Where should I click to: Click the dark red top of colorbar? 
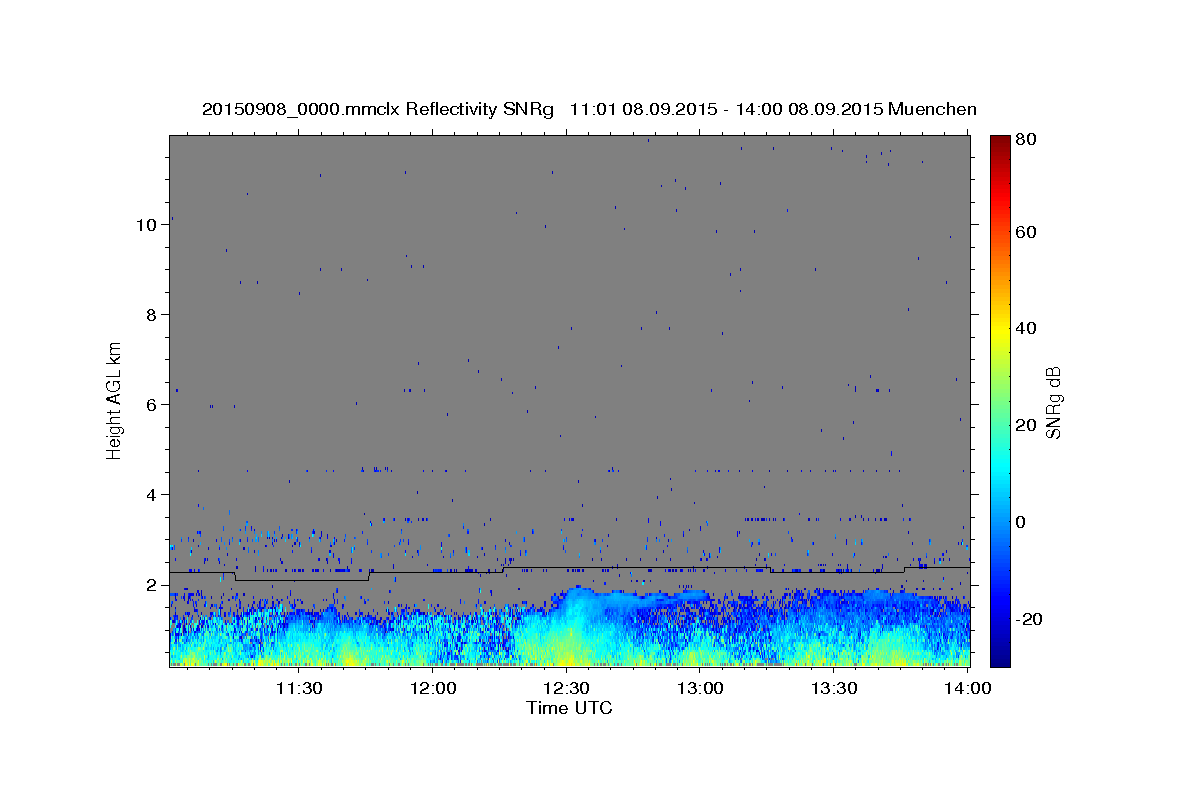999,141
